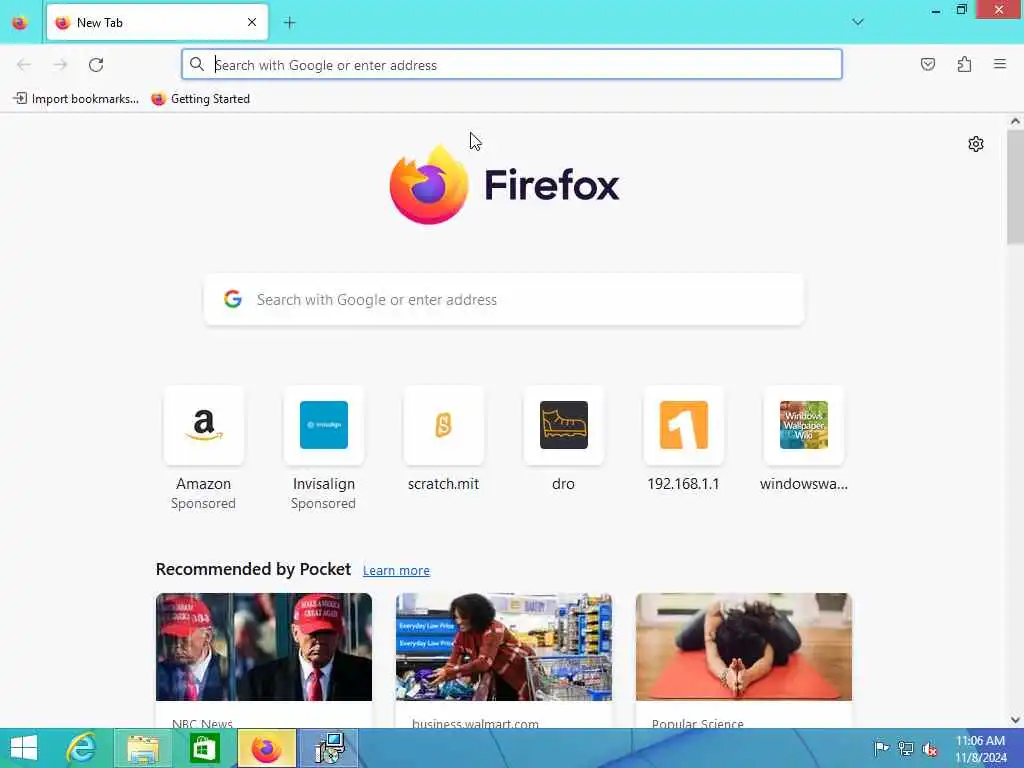The height and width of the screenshot is (768, 1024).
Task: Click the Recommended by Pocket heading
Action: point(253,569)
